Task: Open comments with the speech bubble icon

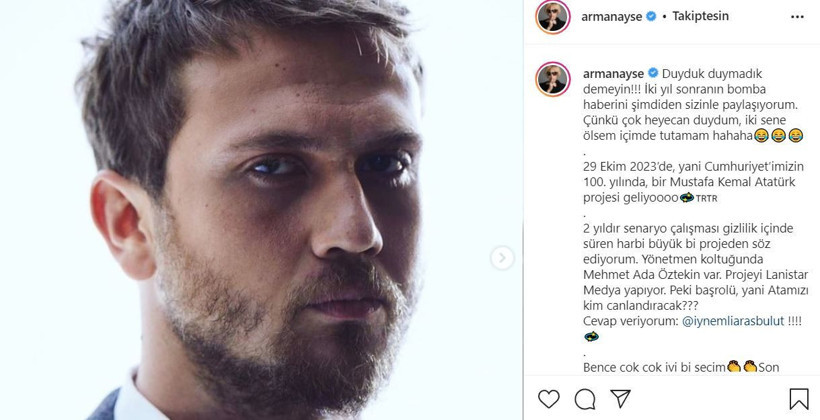Action: coord(585,400)
